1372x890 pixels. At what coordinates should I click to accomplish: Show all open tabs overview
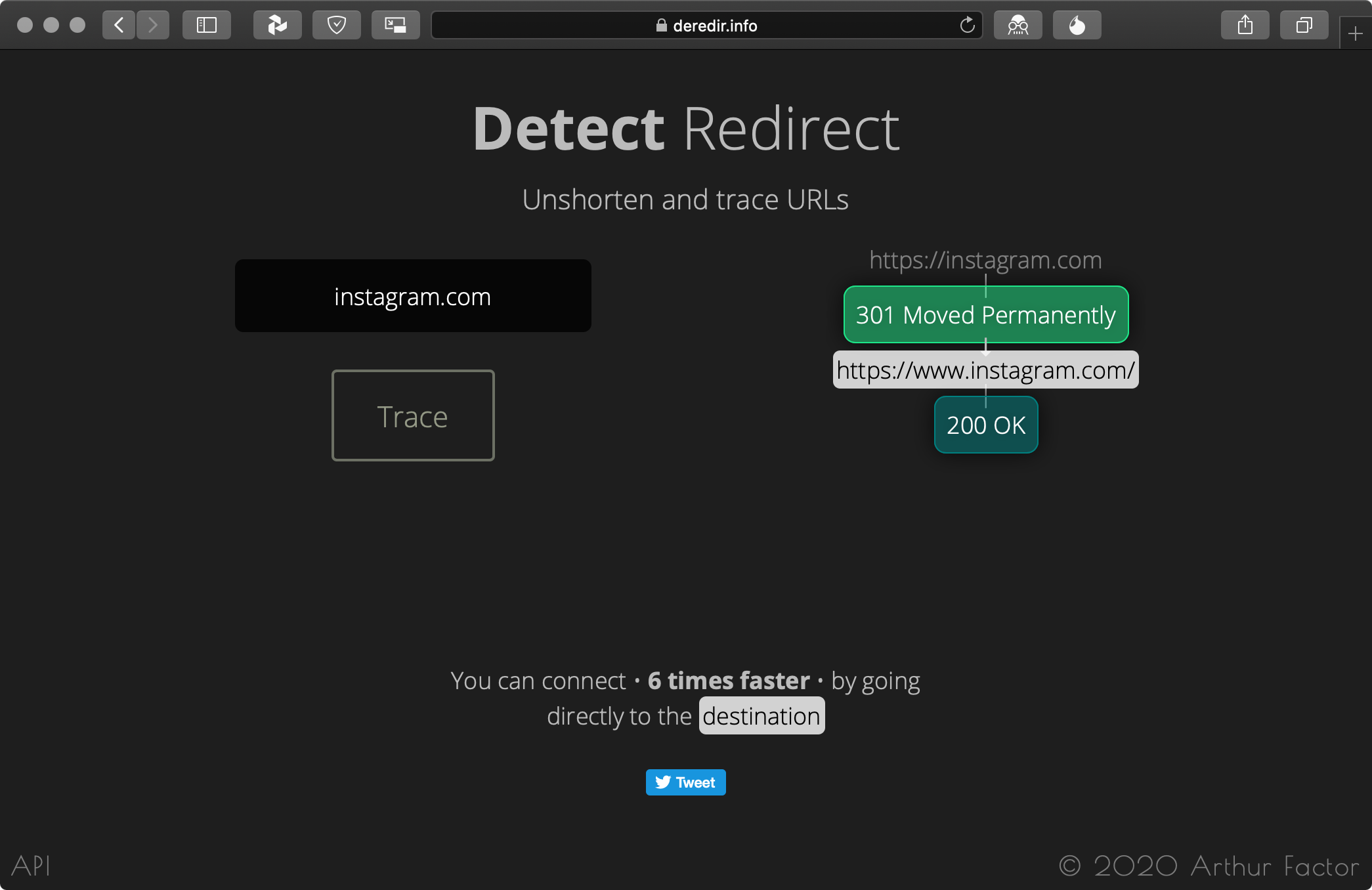1303,25
